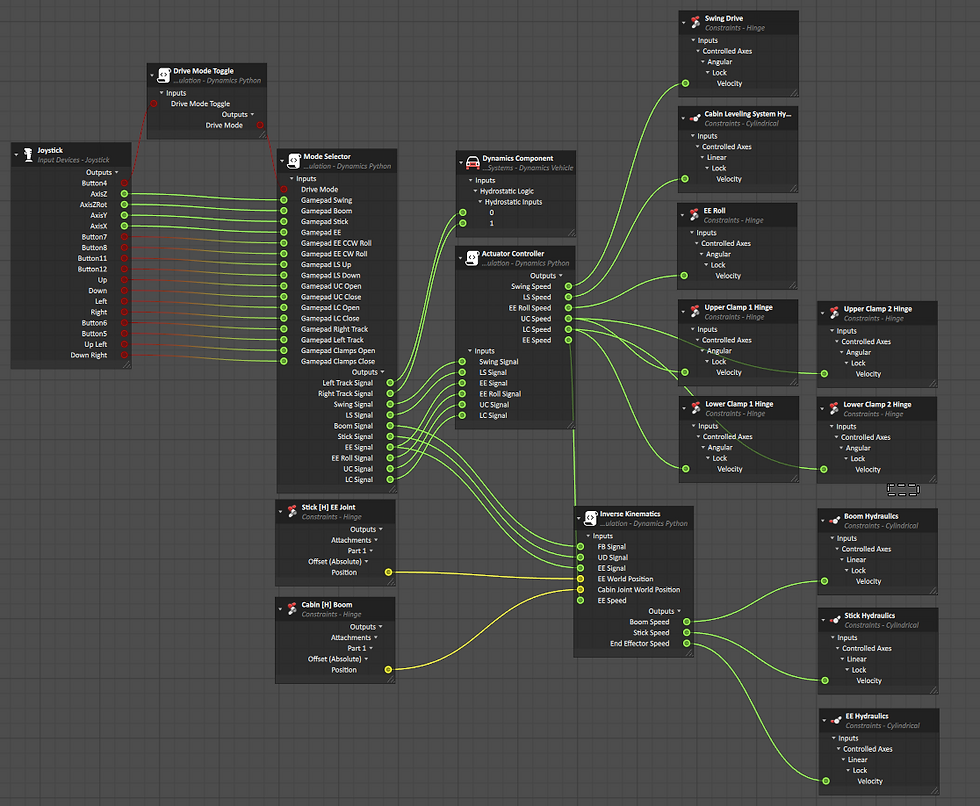Viewport: 980px width, 806px height.
Task: Click the Cabin Leveling System cylindrical icon
Action: point(695,118)
